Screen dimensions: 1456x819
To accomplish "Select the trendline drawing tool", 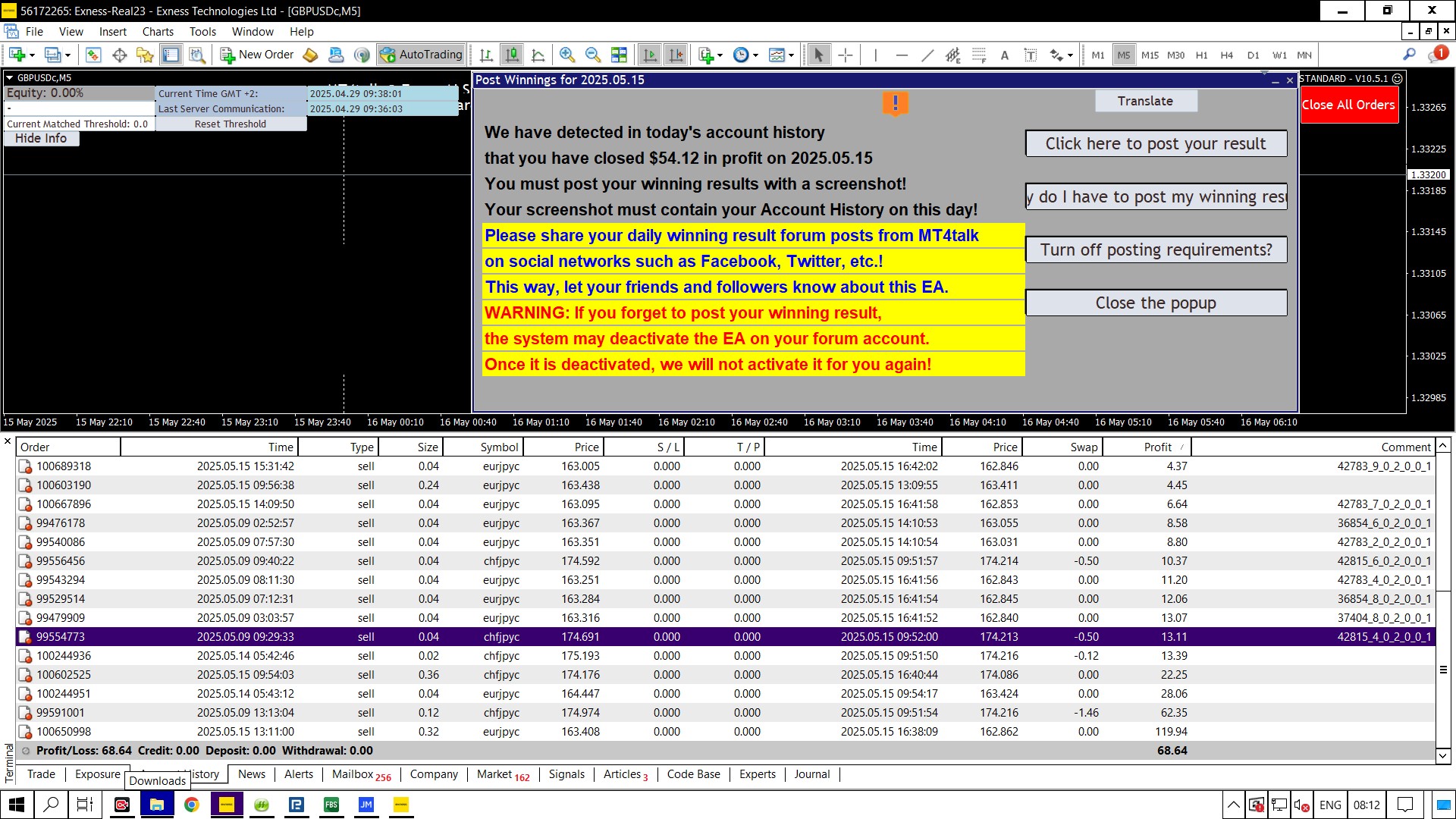I will [x=927, y=55].
